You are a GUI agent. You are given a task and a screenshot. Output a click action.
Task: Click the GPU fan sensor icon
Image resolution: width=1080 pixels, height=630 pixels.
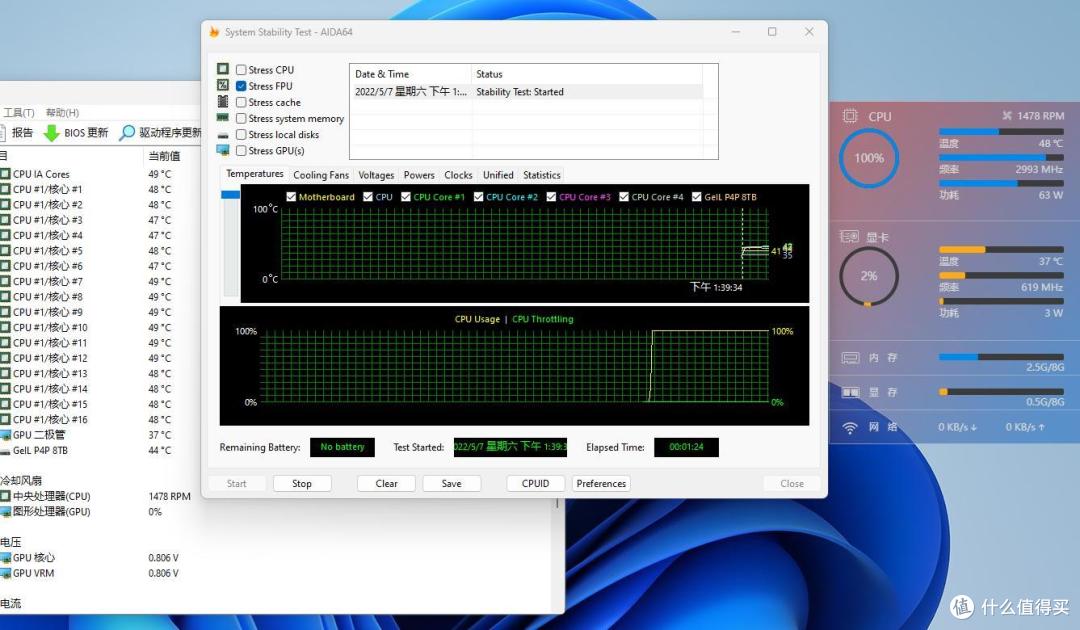coord(6,512)
